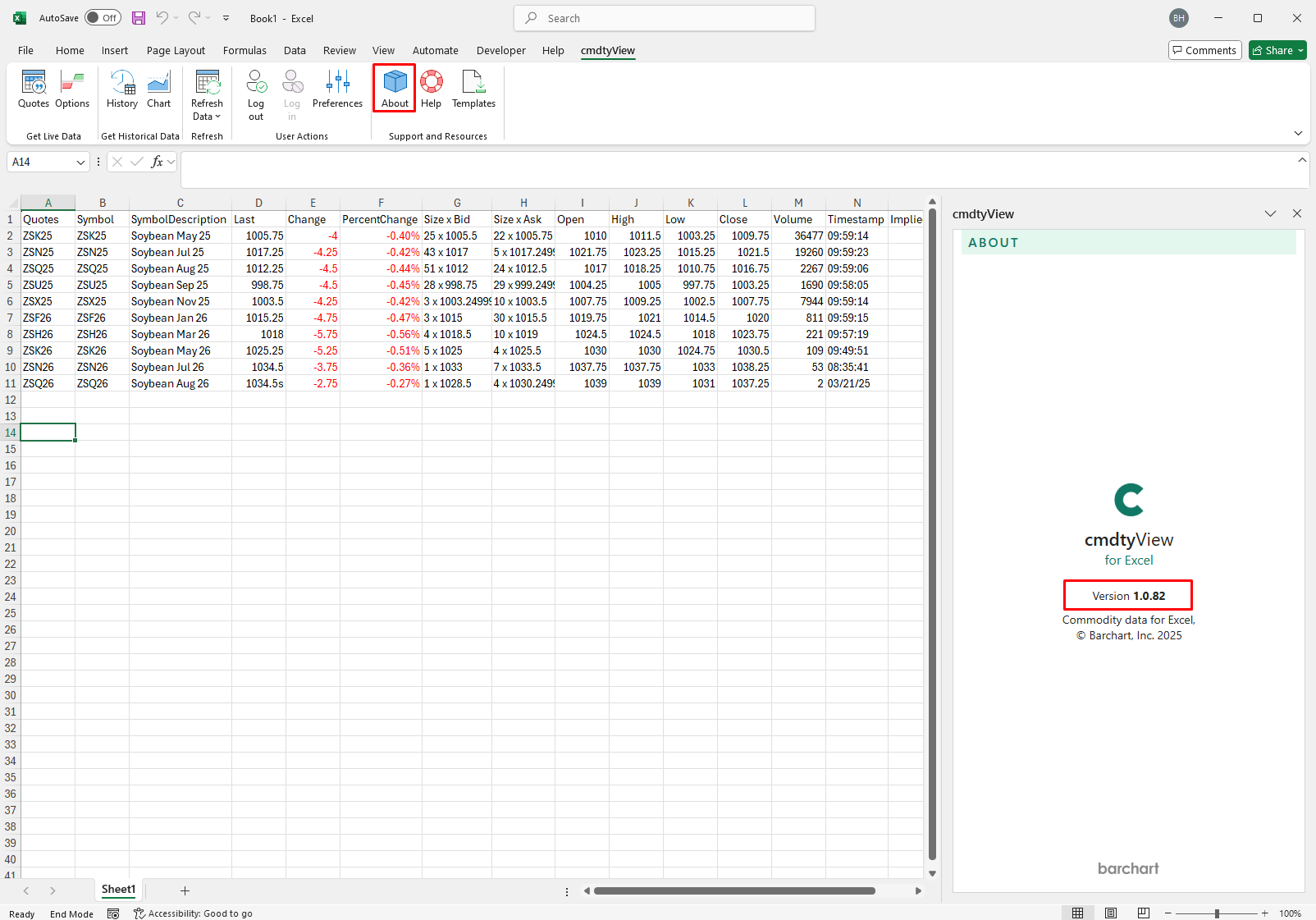Open Customize Quick Access Toolbar dropdown
This screenshot has width=1316, height=920.
pos(226,18)
